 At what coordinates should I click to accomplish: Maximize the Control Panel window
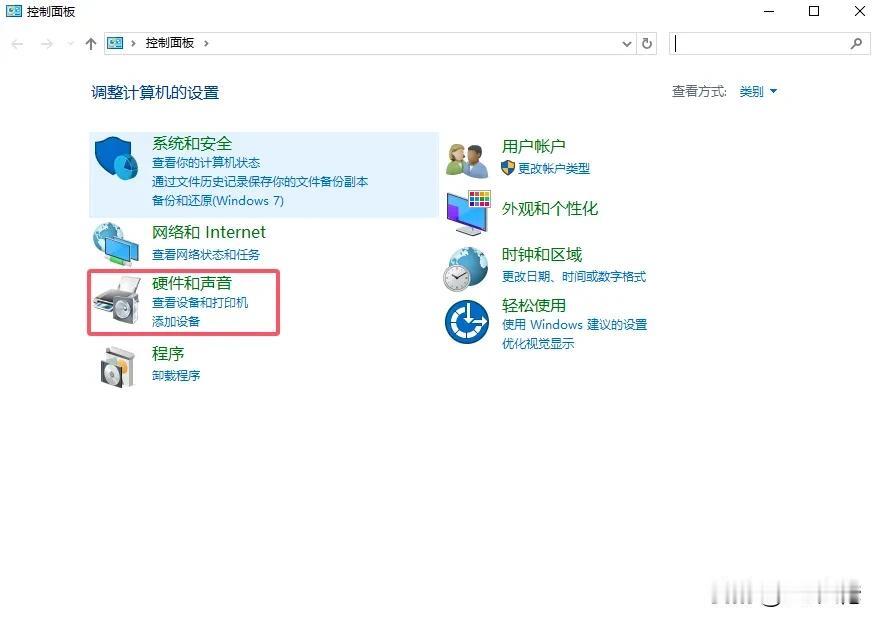click(814, 11)
